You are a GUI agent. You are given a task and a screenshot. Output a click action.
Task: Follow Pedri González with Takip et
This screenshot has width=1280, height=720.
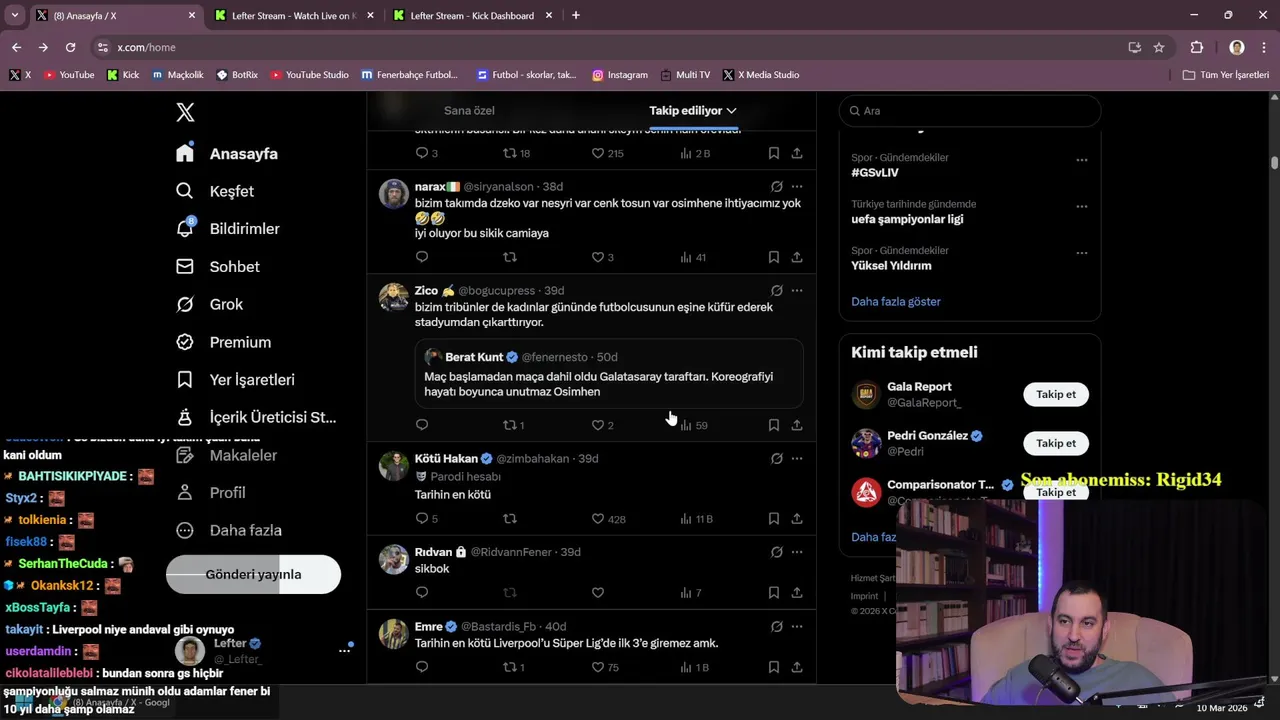click(x=1056, y=443)
